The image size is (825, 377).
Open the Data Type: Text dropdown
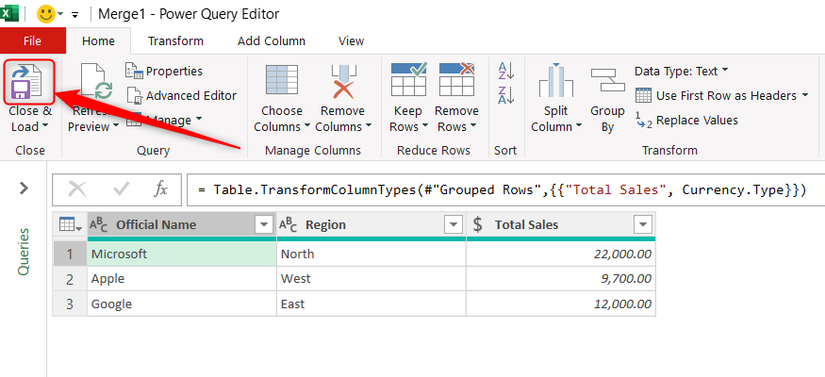681,71
